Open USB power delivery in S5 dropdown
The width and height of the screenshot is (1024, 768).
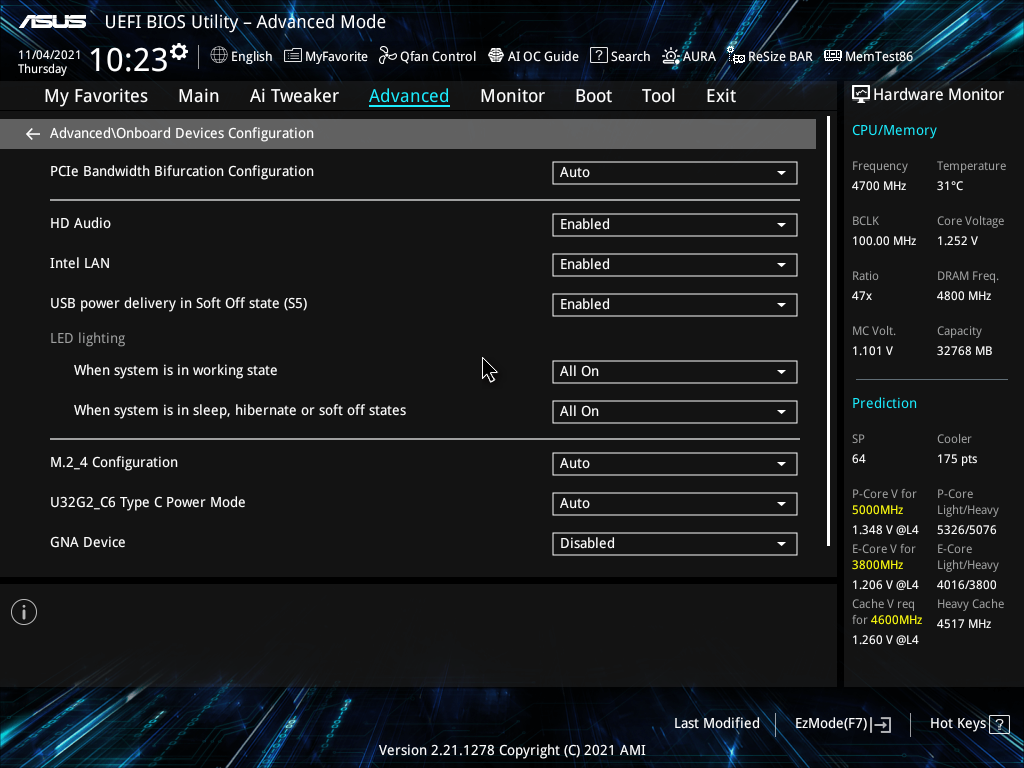coord(675,304)
